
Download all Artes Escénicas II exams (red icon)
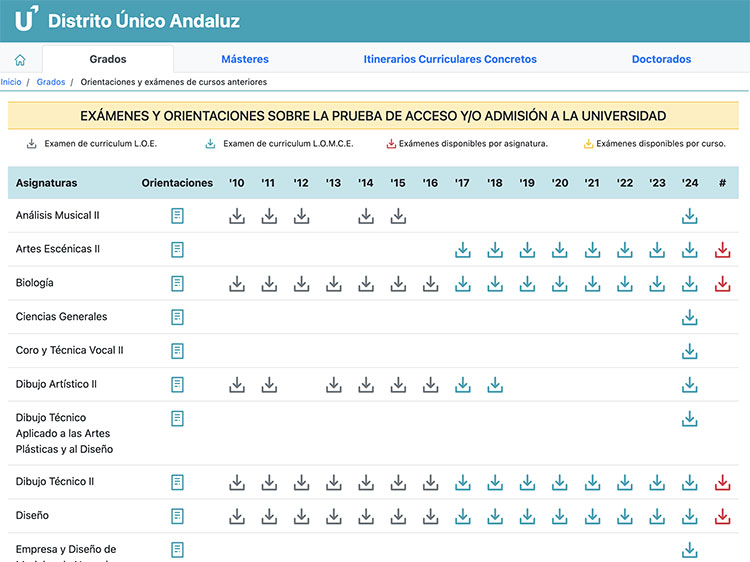[723, 250]
